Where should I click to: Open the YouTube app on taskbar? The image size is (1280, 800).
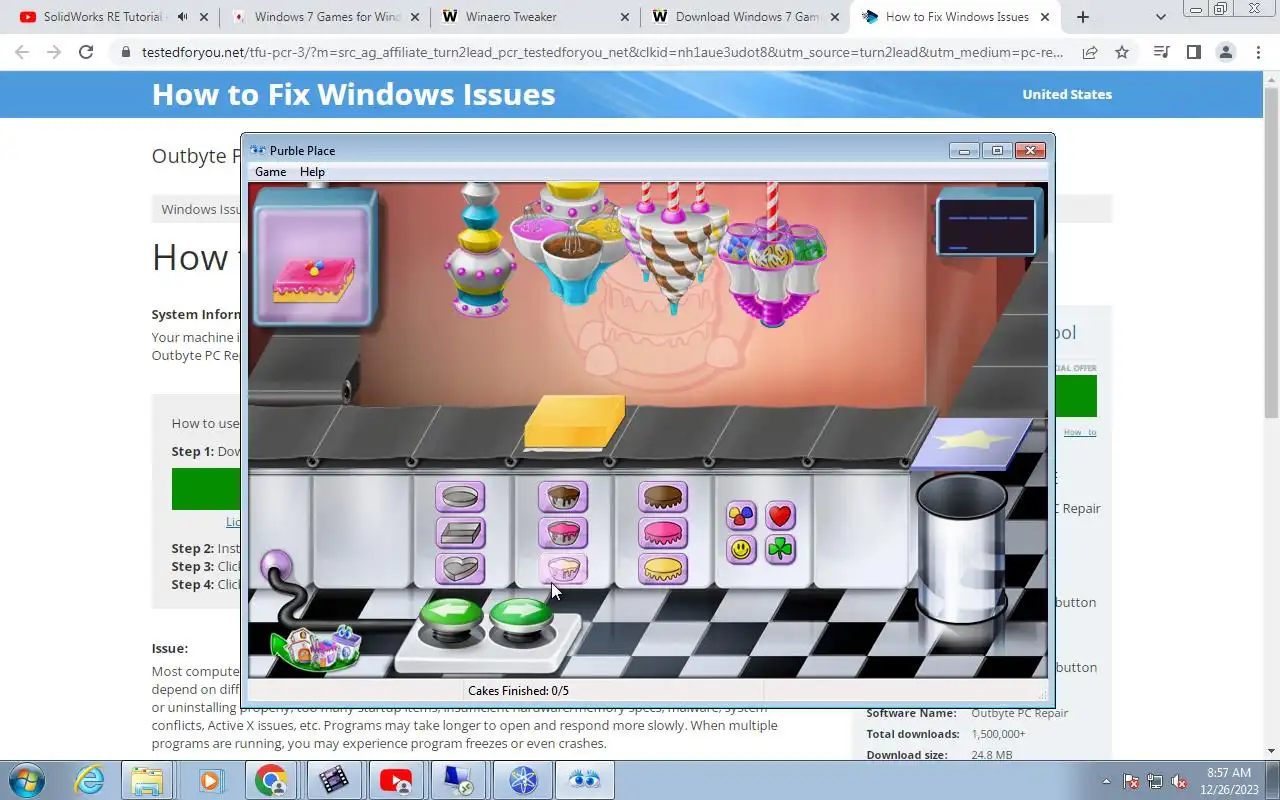[395, 780]
